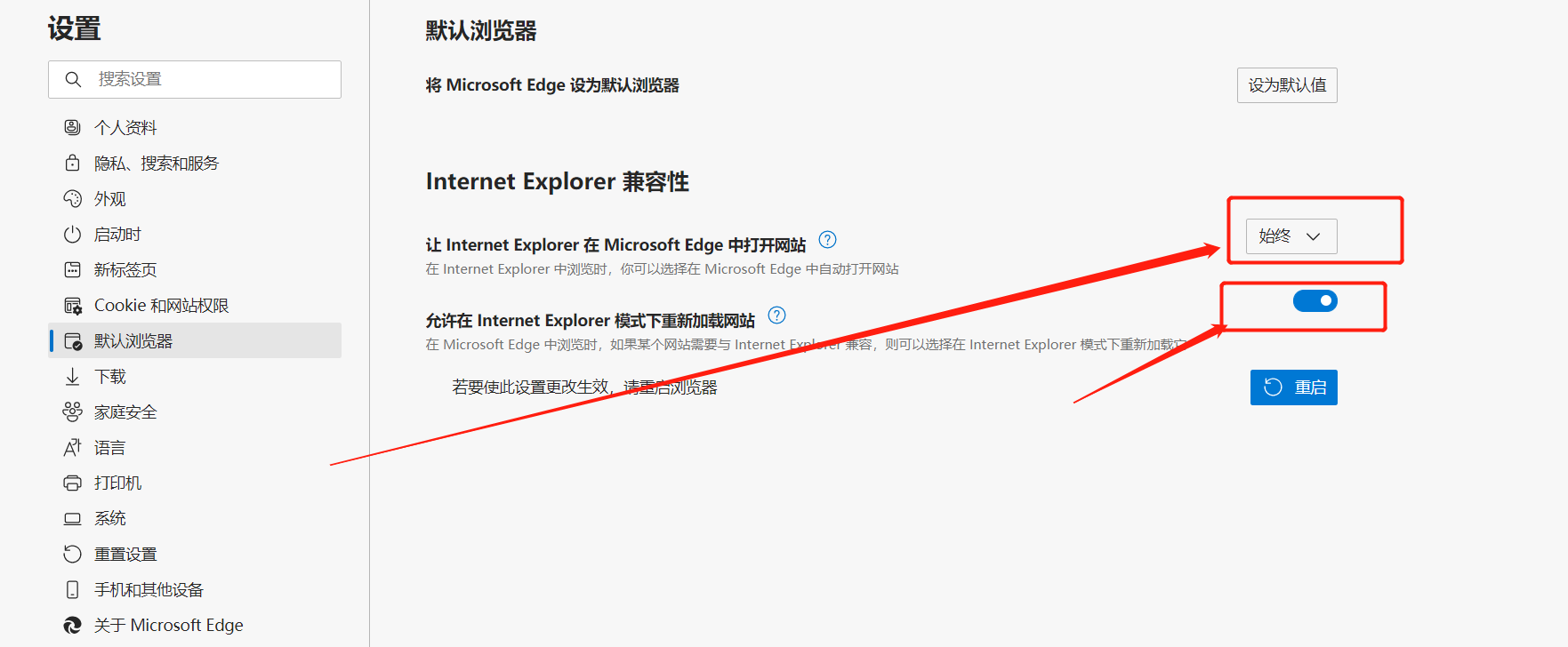Click the 语言 language icon
Image resolution: width=1568 pixels, height=647 pixels.
(72, 447)
